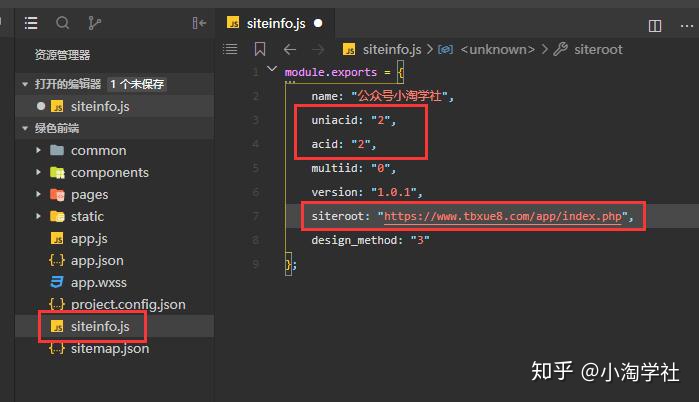Screen dimensions: 699x402
Task: Open app.json in the file tree
Action: click(97, 260)
